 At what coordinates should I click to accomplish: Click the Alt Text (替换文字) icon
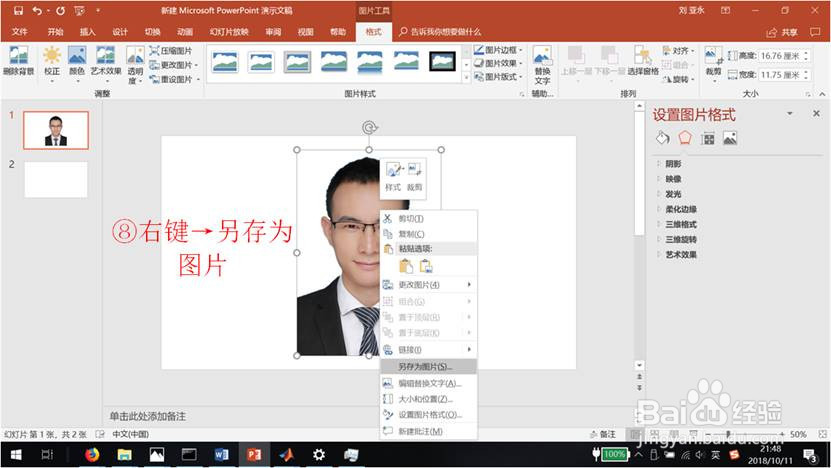pos(542,65)
